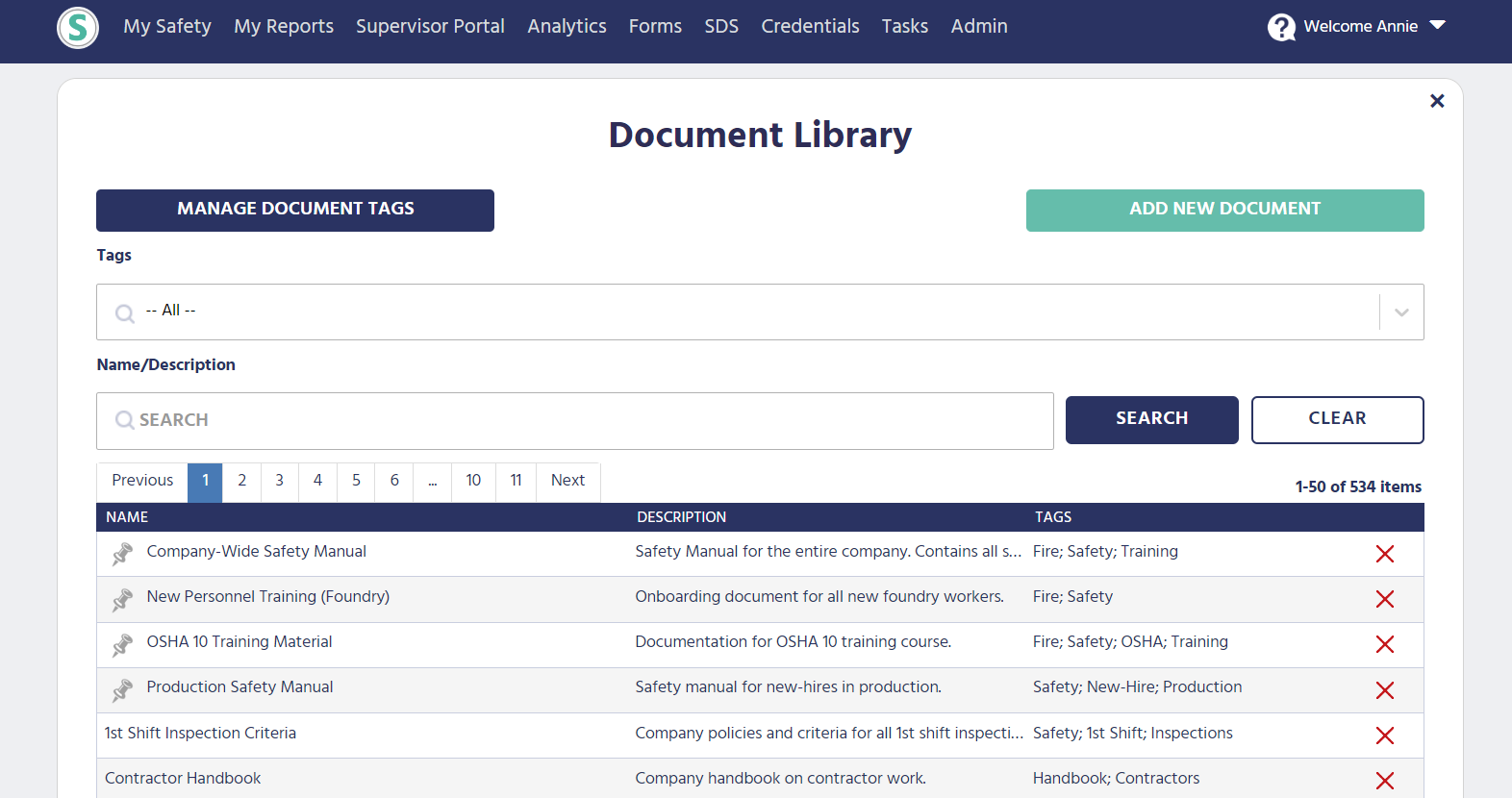
Task: Open the Forms menu
Action: coord(655,26)
